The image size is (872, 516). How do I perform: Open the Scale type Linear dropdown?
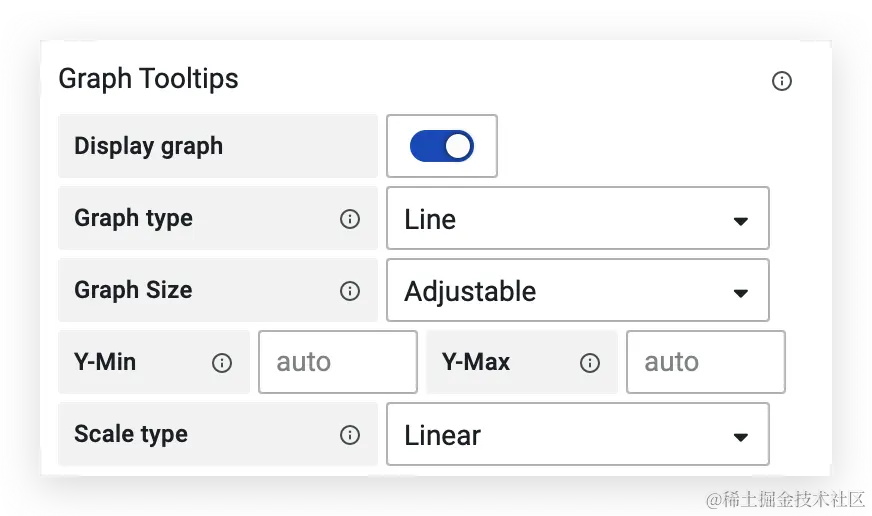click(x=578, y=434)
